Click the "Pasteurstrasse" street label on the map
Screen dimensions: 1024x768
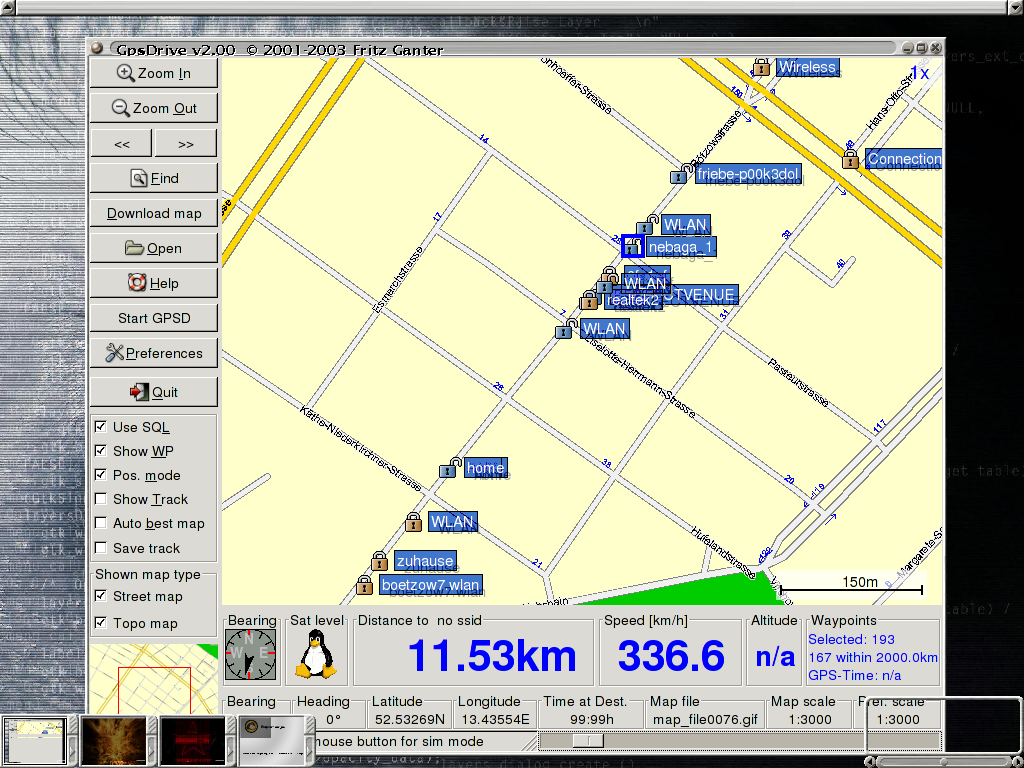(798, 382)
